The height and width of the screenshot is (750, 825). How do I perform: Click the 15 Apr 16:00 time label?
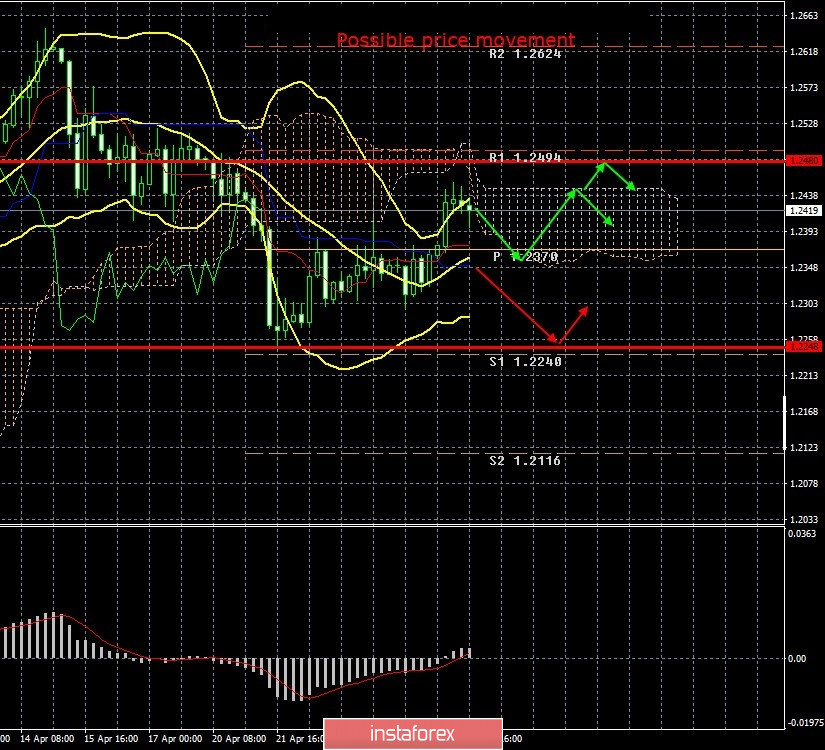[x=111, y=739]
